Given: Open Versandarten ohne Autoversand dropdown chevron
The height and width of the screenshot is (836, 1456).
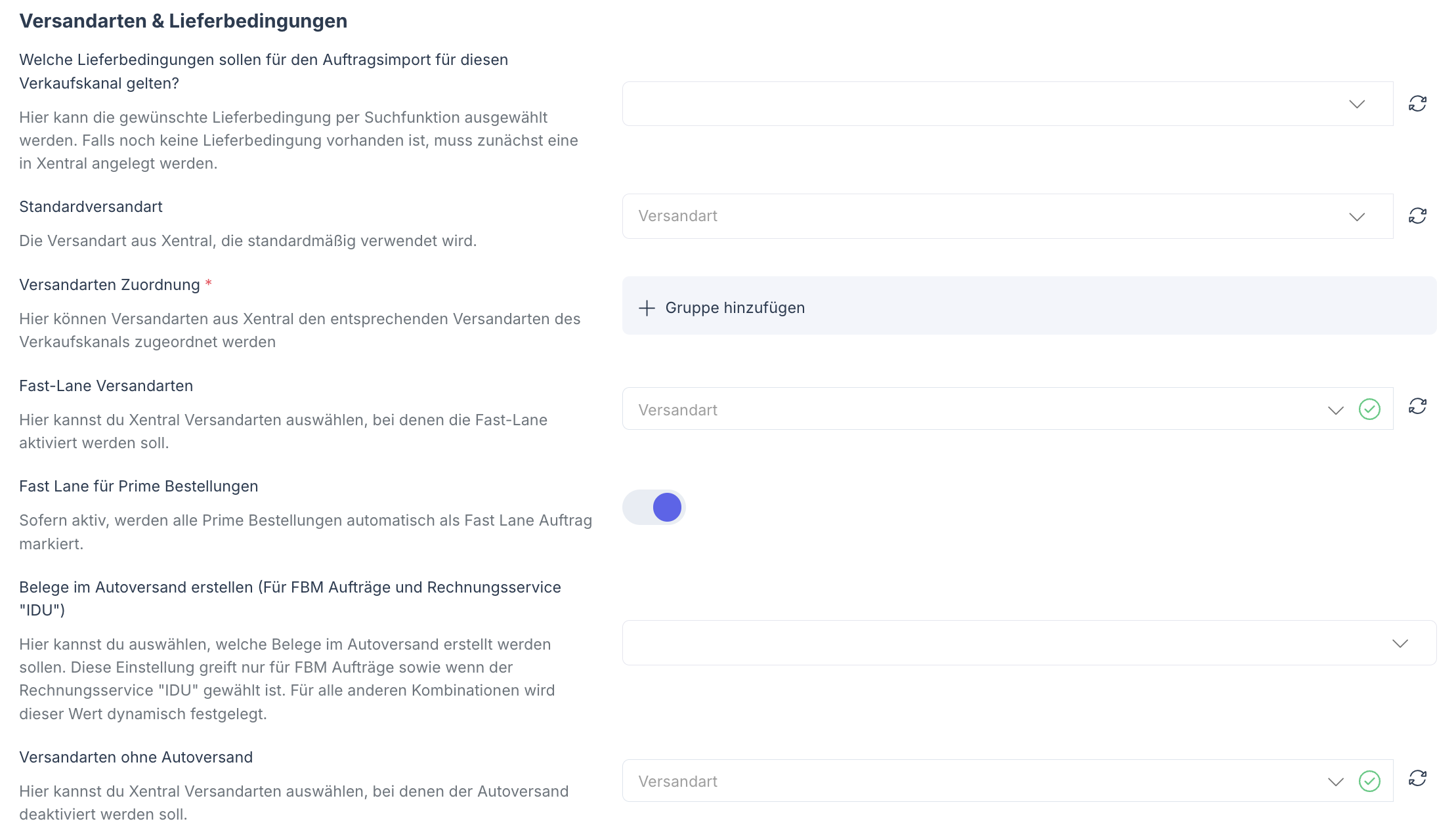Looking at the screenshot, I should (1335, 782).
